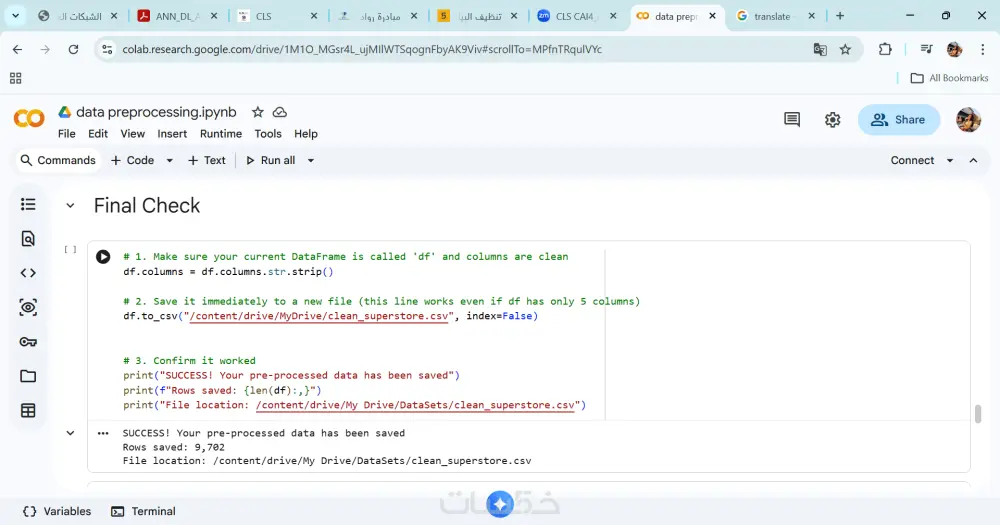Open the Secrets key panel
Viewport: 1000px width, 525px height.
coord(28,342)
